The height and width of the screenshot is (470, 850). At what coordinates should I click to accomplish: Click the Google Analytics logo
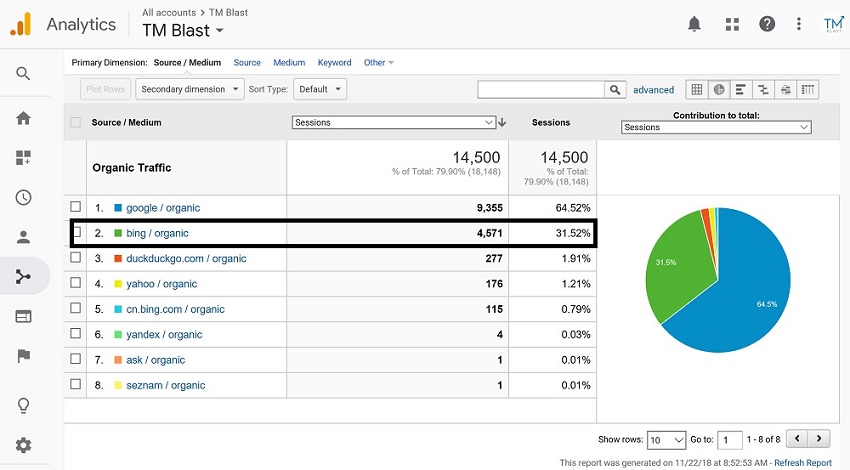pyautogui.click(x=21, y=24)
